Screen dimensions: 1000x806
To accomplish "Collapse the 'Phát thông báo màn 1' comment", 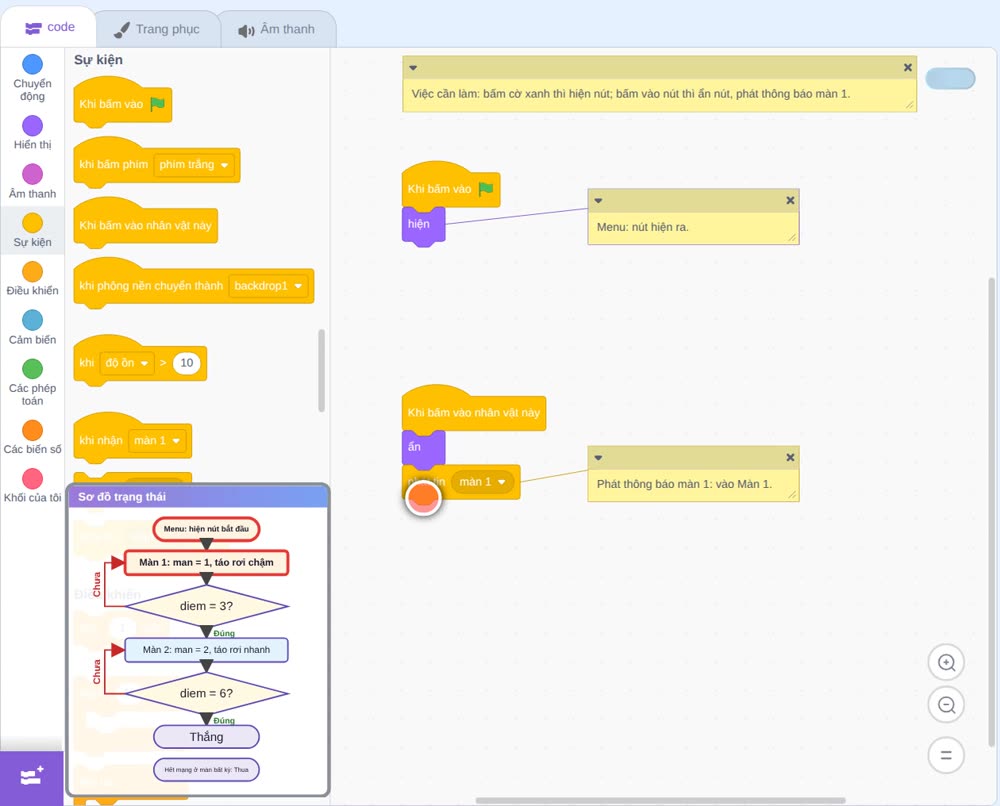I will click(x=598, y=457).
